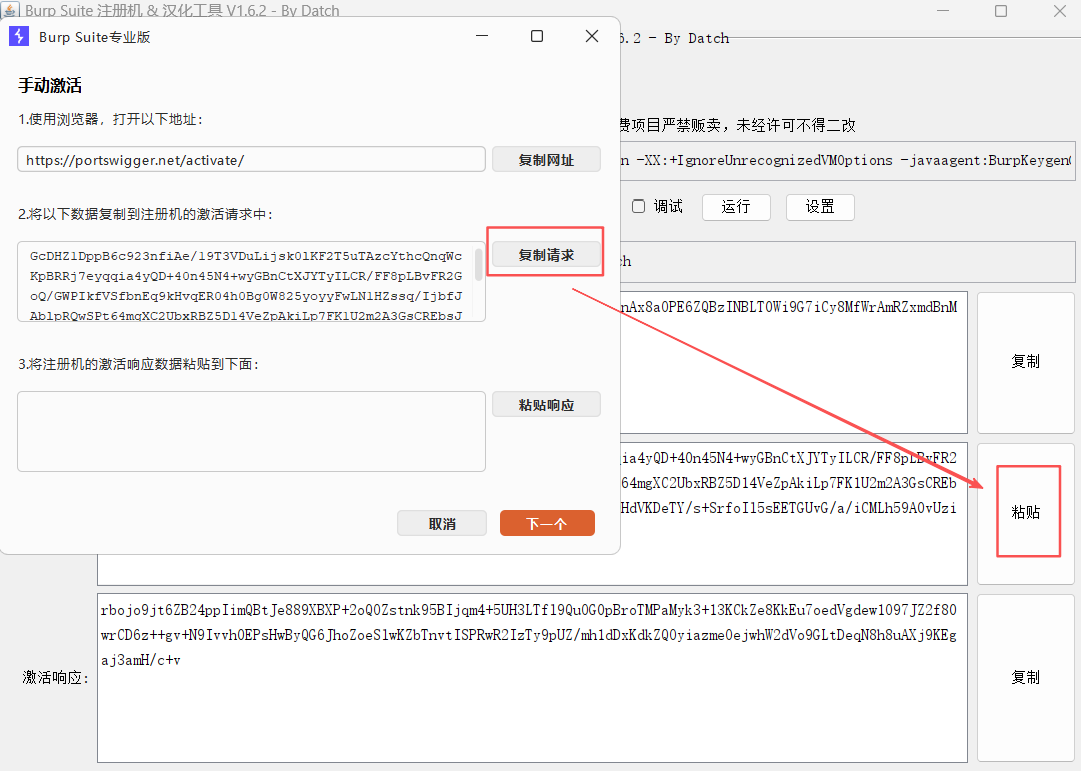Click in the 激活响应 text area
Viewport: 1081px width, 771px height.
pos(532,679)
